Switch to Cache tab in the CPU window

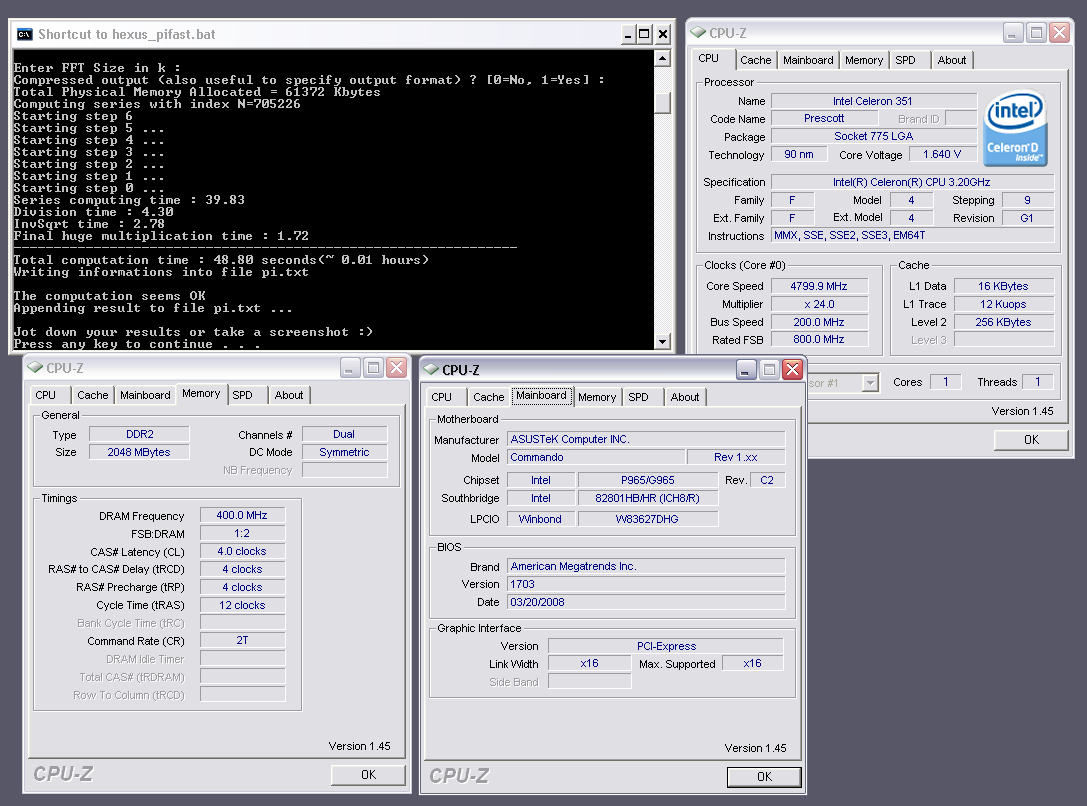[756, 60]
